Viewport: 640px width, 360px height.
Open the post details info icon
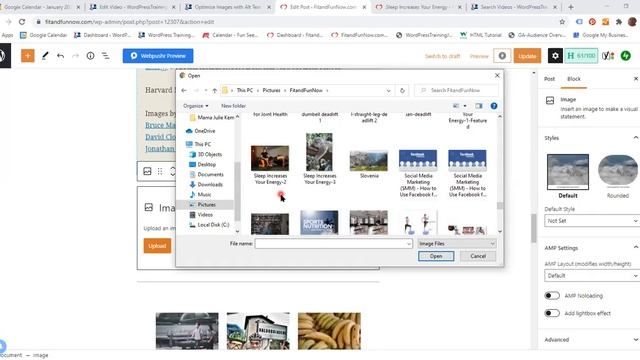[x=91, y=56]
